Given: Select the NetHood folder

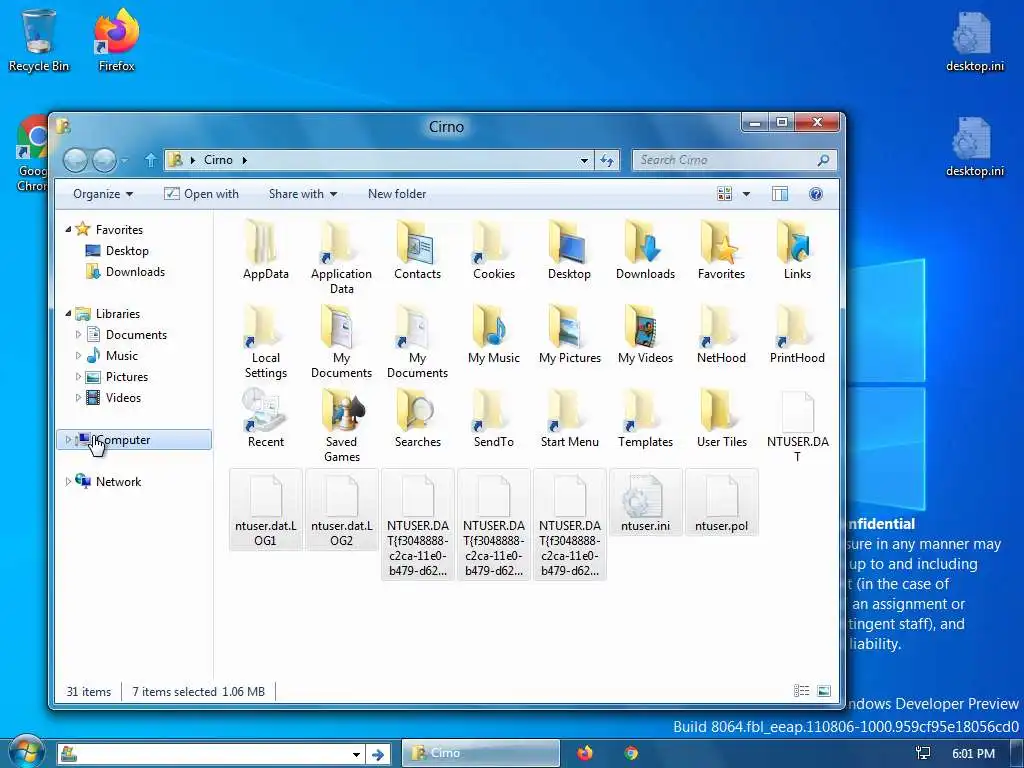Looking at the screenshot, I should (x=721, y=335).
